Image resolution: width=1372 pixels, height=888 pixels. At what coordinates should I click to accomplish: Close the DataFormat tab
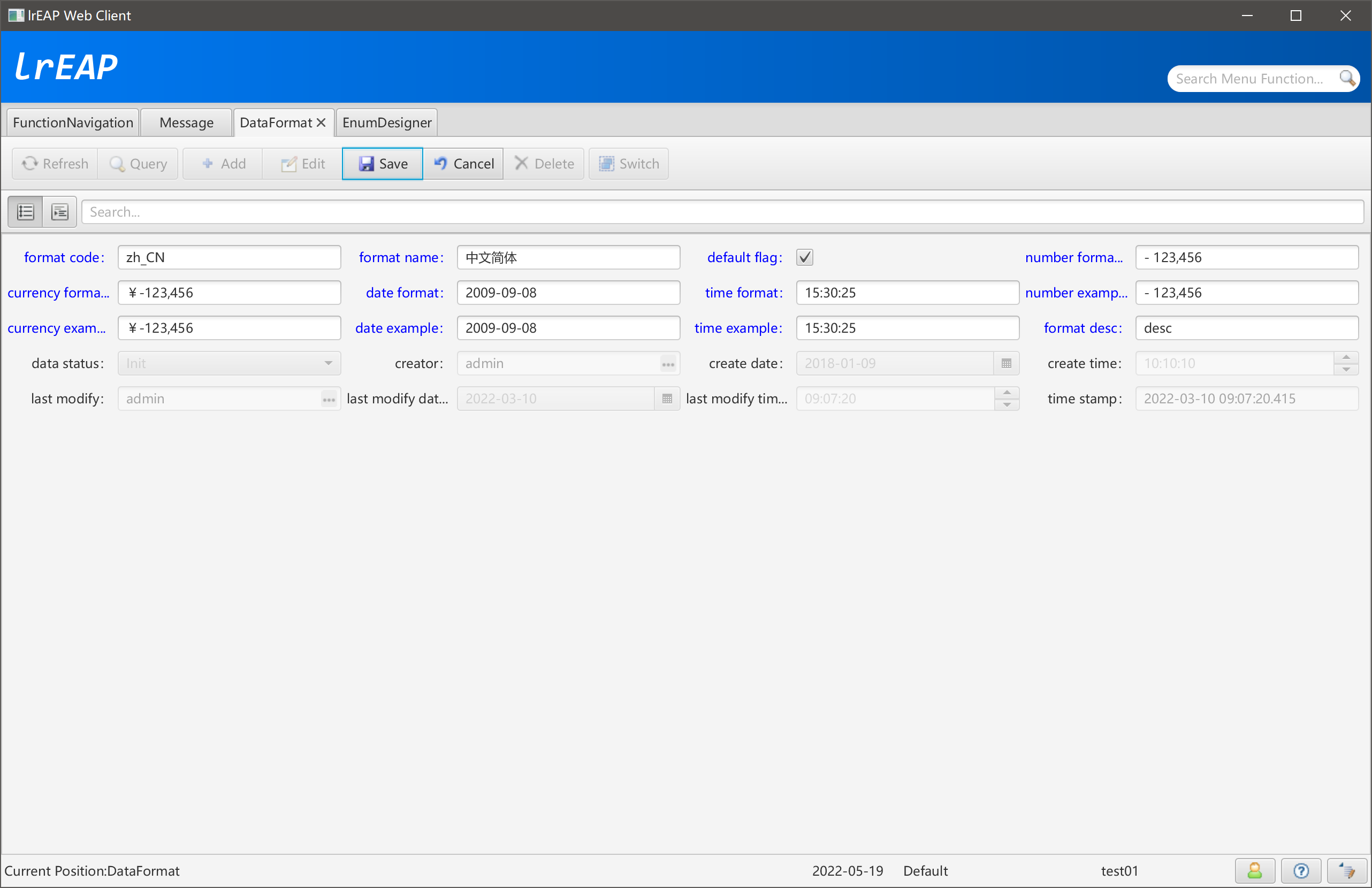point(321,123)
